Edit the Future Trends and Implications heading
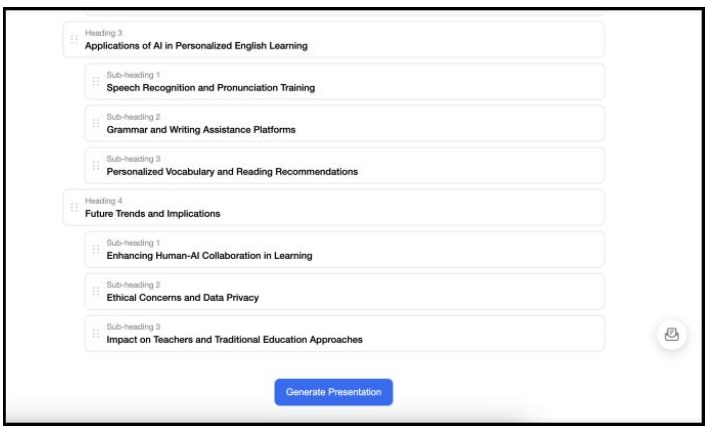The width and height of the screenshot is (707, 427). pyautogui.click(x=152, y=214)
